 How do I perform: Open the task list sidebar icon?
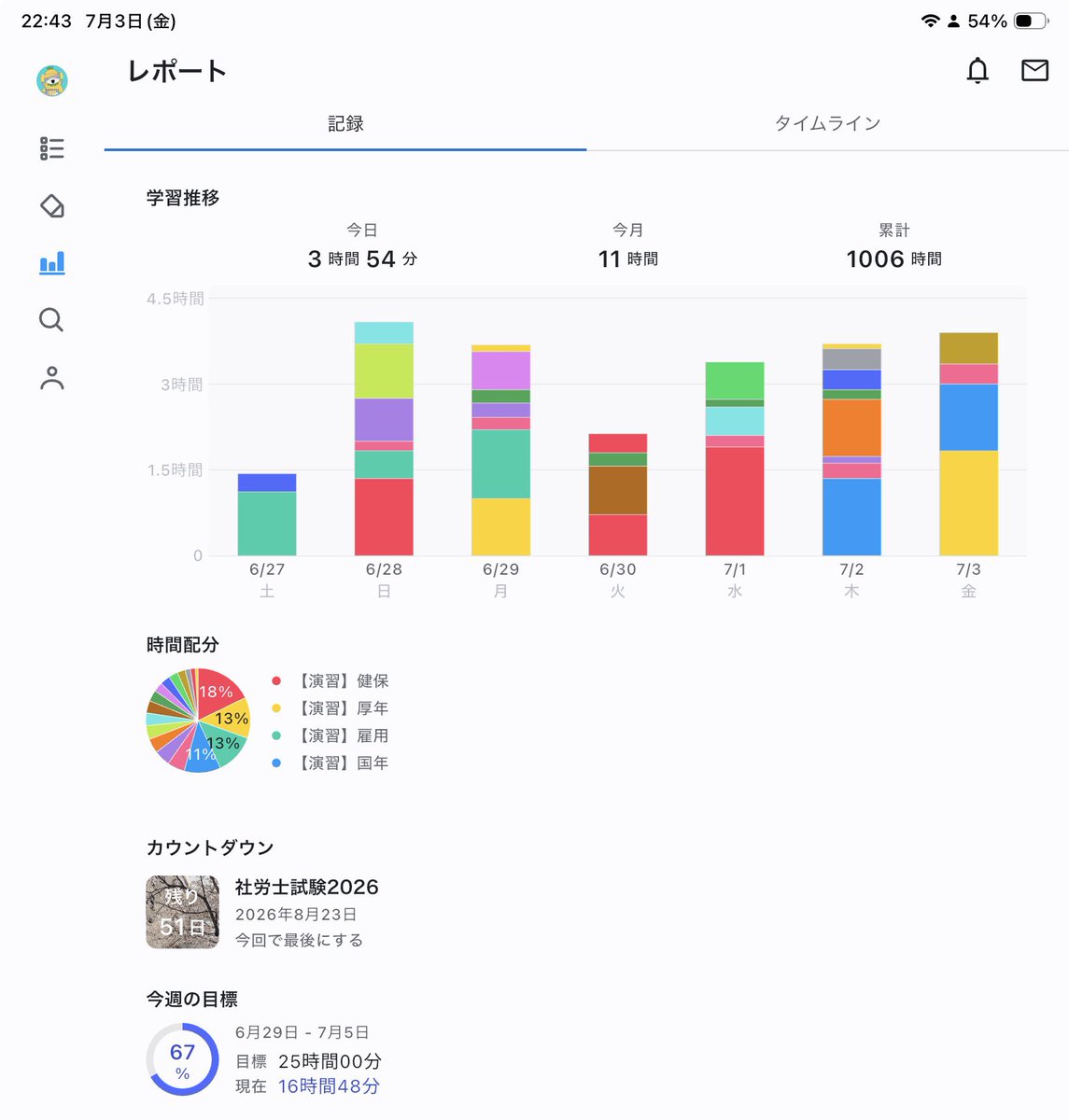click(52, 148)
